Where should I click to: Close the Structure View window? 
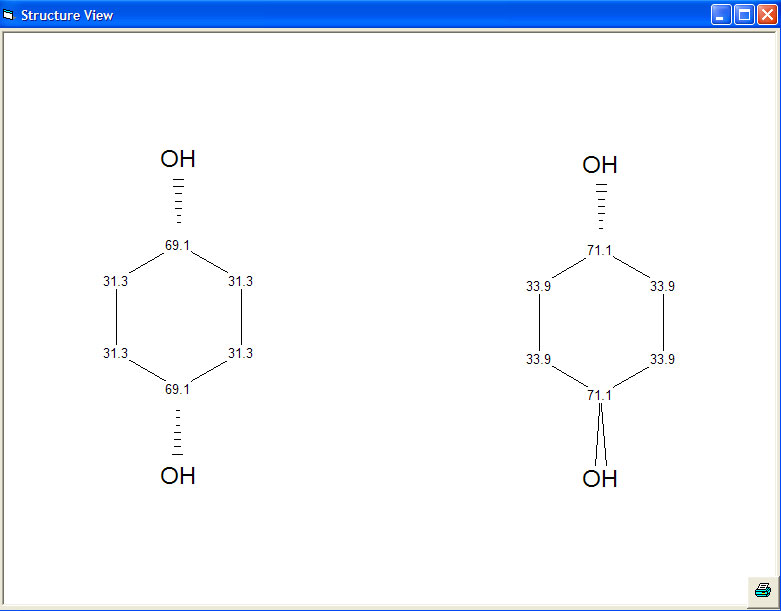(767, 15)
